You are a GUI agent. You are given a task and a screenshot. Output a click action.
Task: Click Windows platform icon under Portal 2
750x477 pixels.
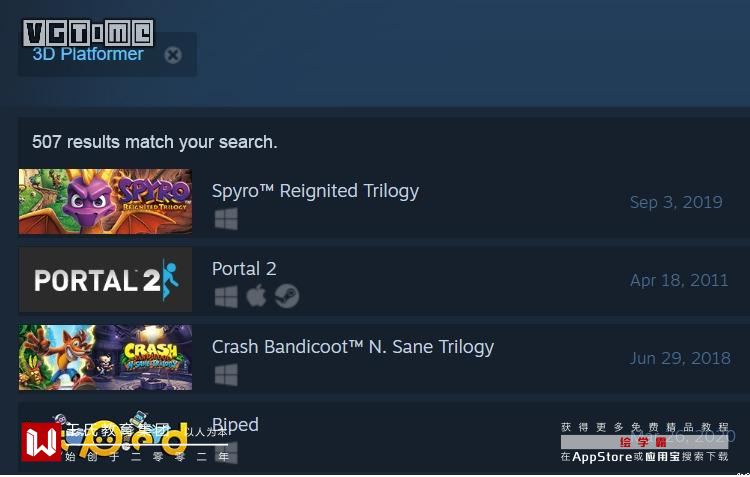click(226, 297)
